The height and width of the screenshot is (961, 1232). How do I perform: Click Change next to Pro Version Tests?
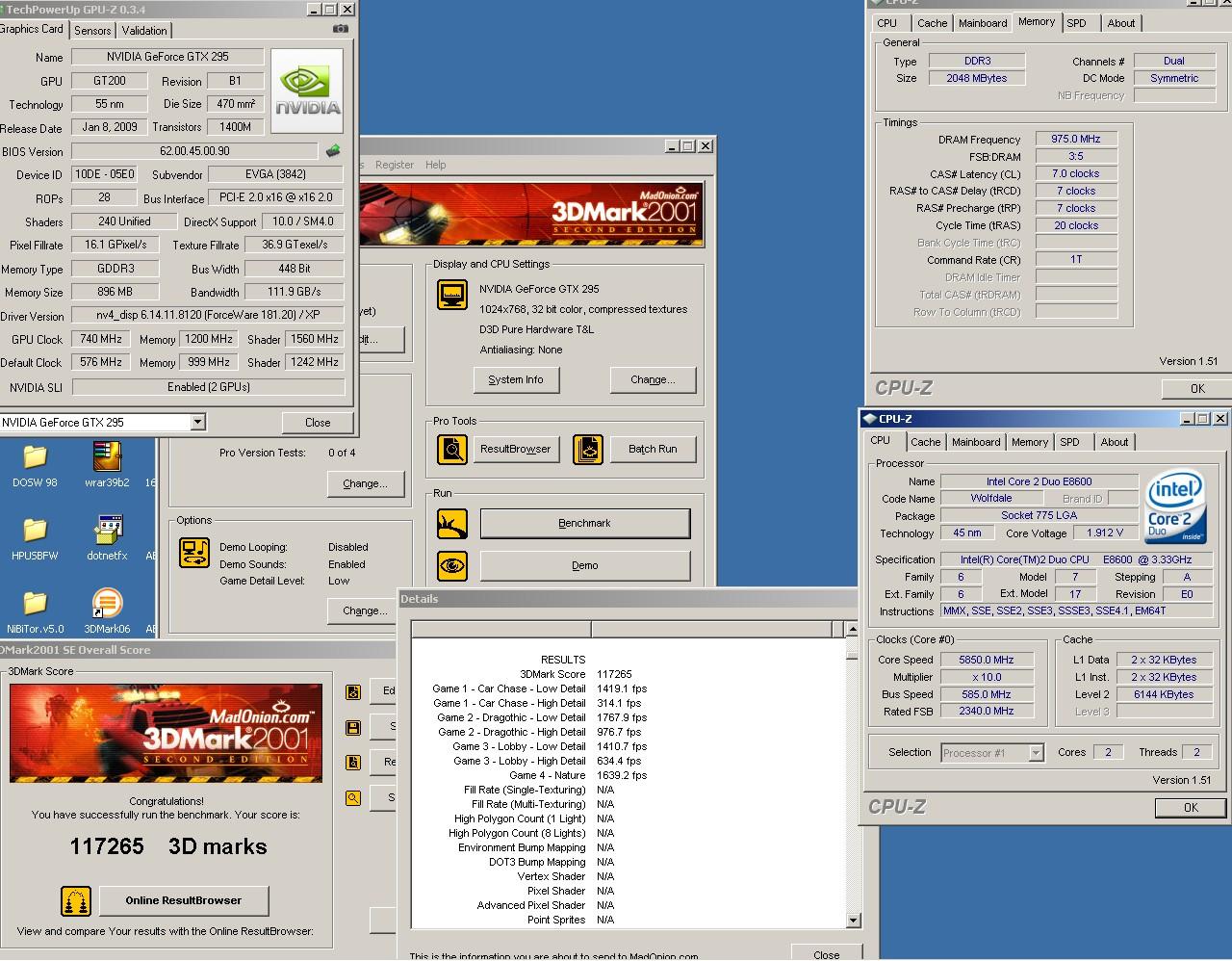[365, 483]
